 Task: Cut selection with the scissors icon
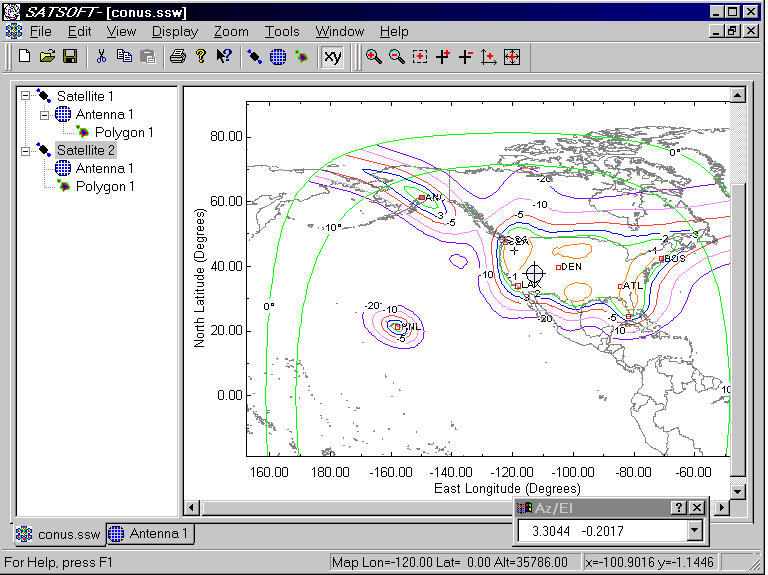tap(101, 57)
